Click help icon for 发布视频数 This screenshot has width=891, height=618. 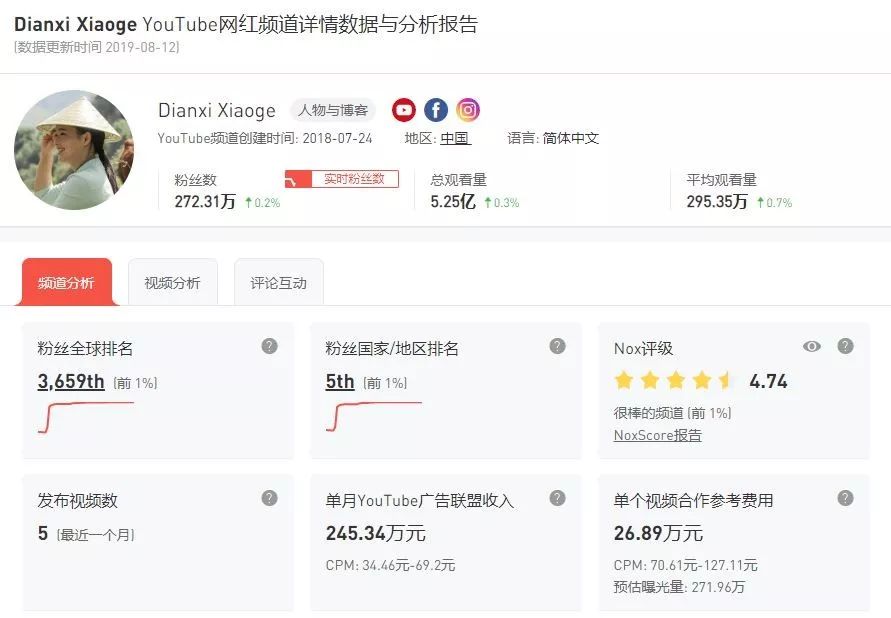[x=269, y=498]
